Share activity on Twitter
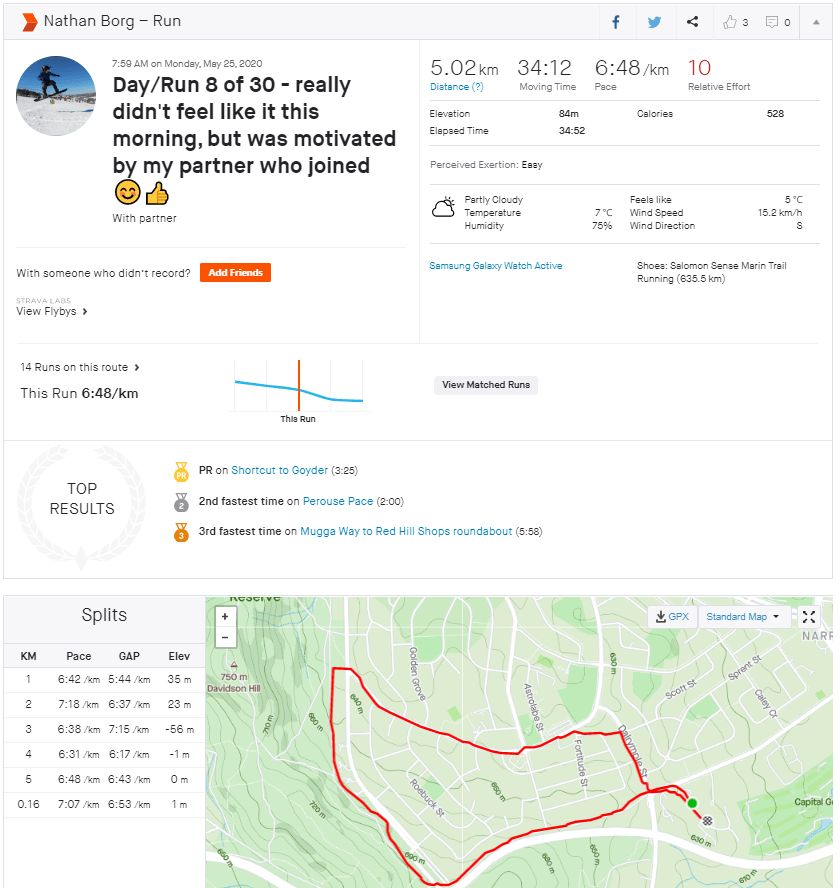This screenshot has width=840, height=888. [654, 22]
